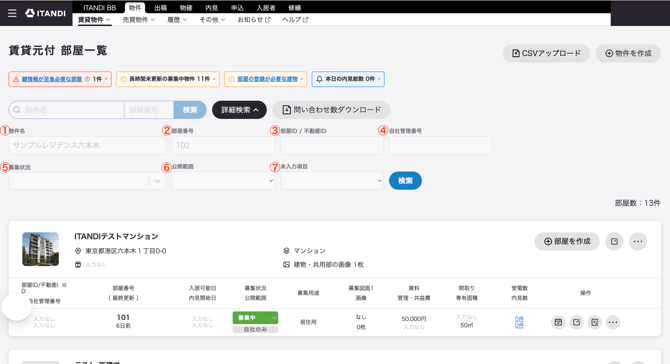Open the 物確 tab

(186, 8)
